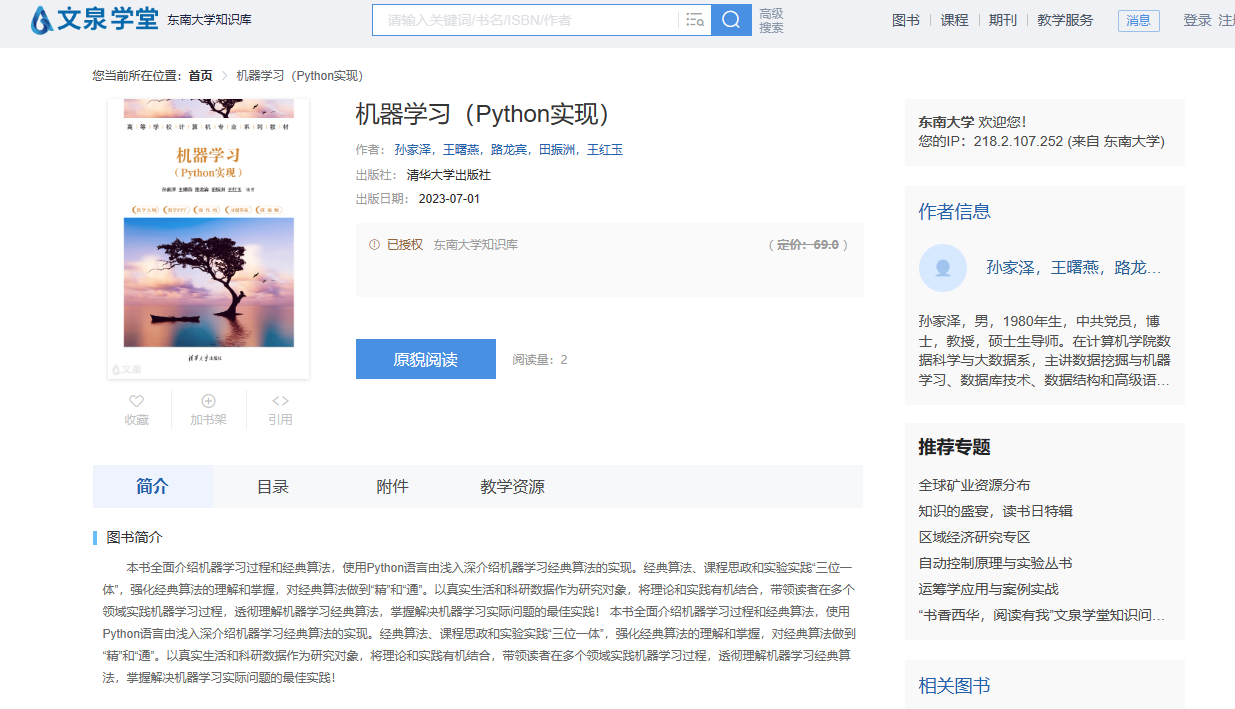Open topic 全球矿业资源分布
The height and width of the screenshot is (709, 1235).
click(x=974, y=485)
